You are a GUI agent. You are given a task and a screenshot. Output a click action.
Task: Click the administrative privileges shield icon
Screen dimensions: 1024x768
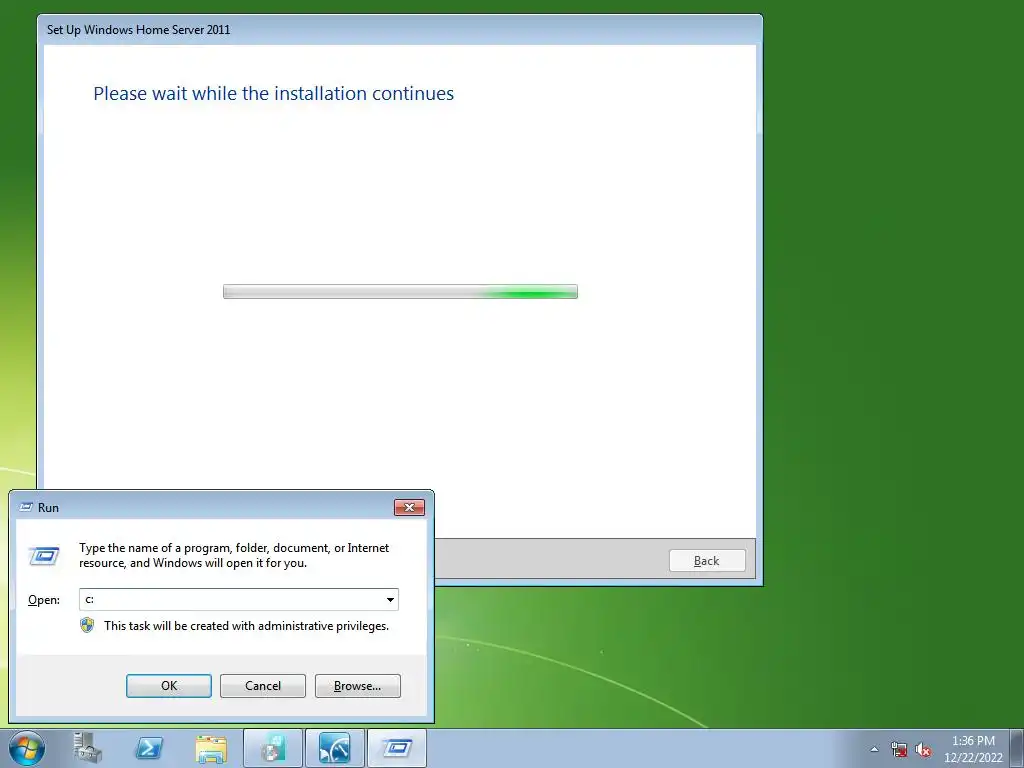point(87,626)
